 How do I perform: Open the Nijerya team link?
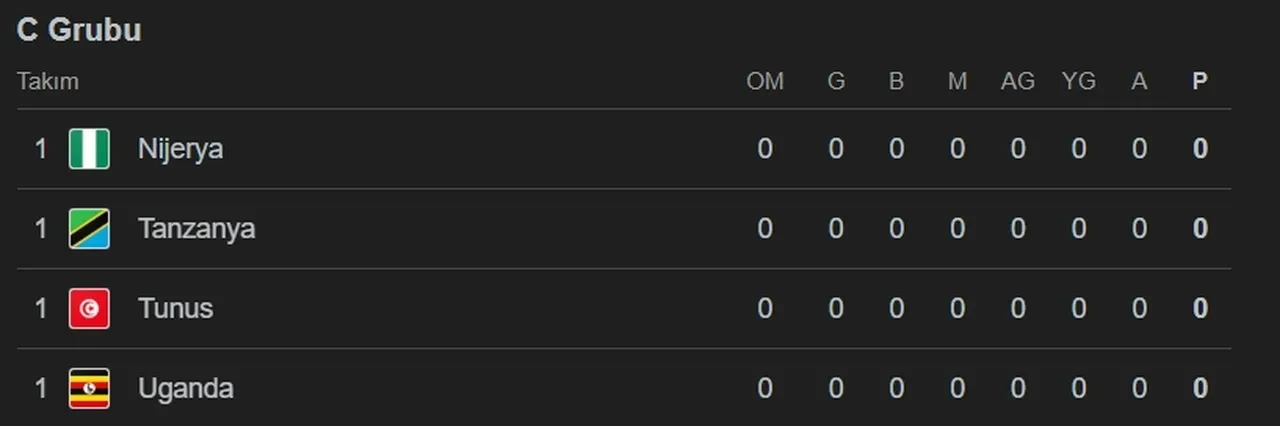(180, 149)
